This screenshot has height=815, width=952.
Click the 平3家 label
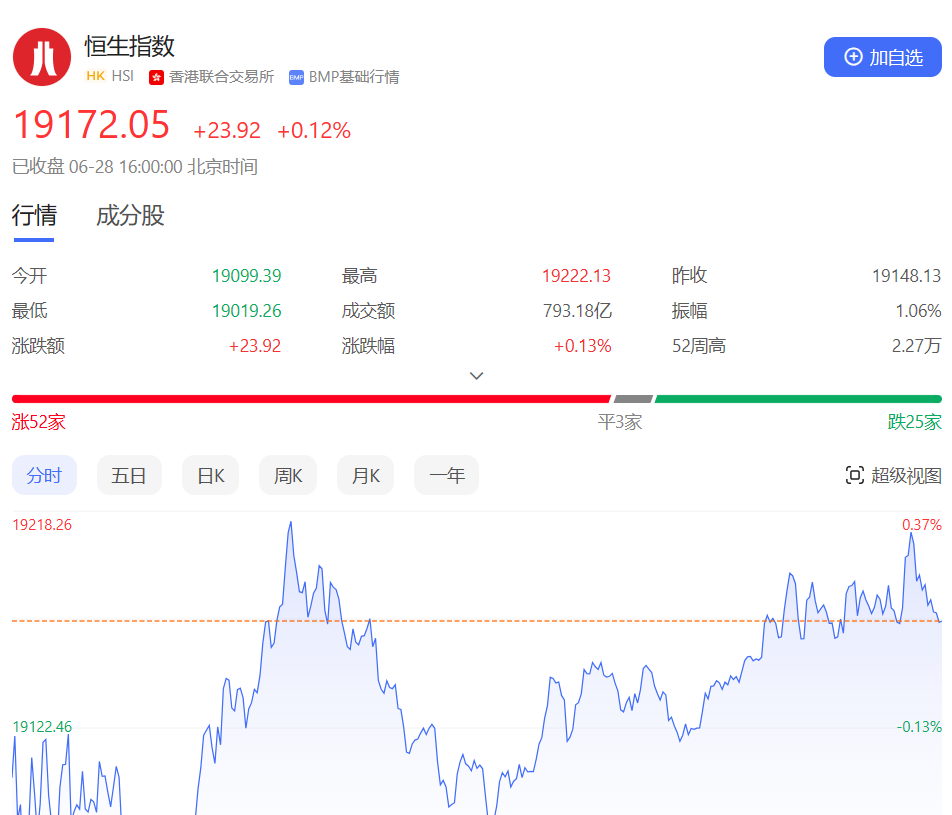[x=620, y=422]
